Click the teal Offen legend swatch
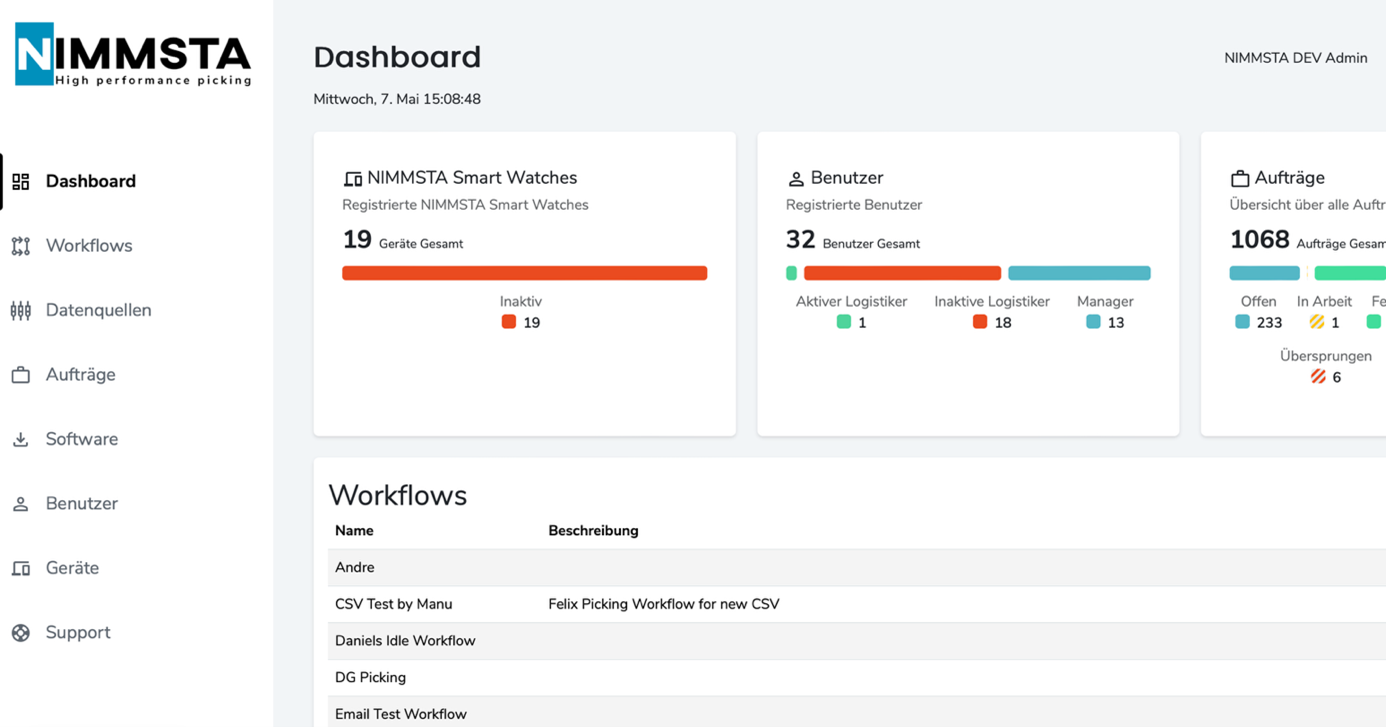1386x727 pixels. (1242, 322)
